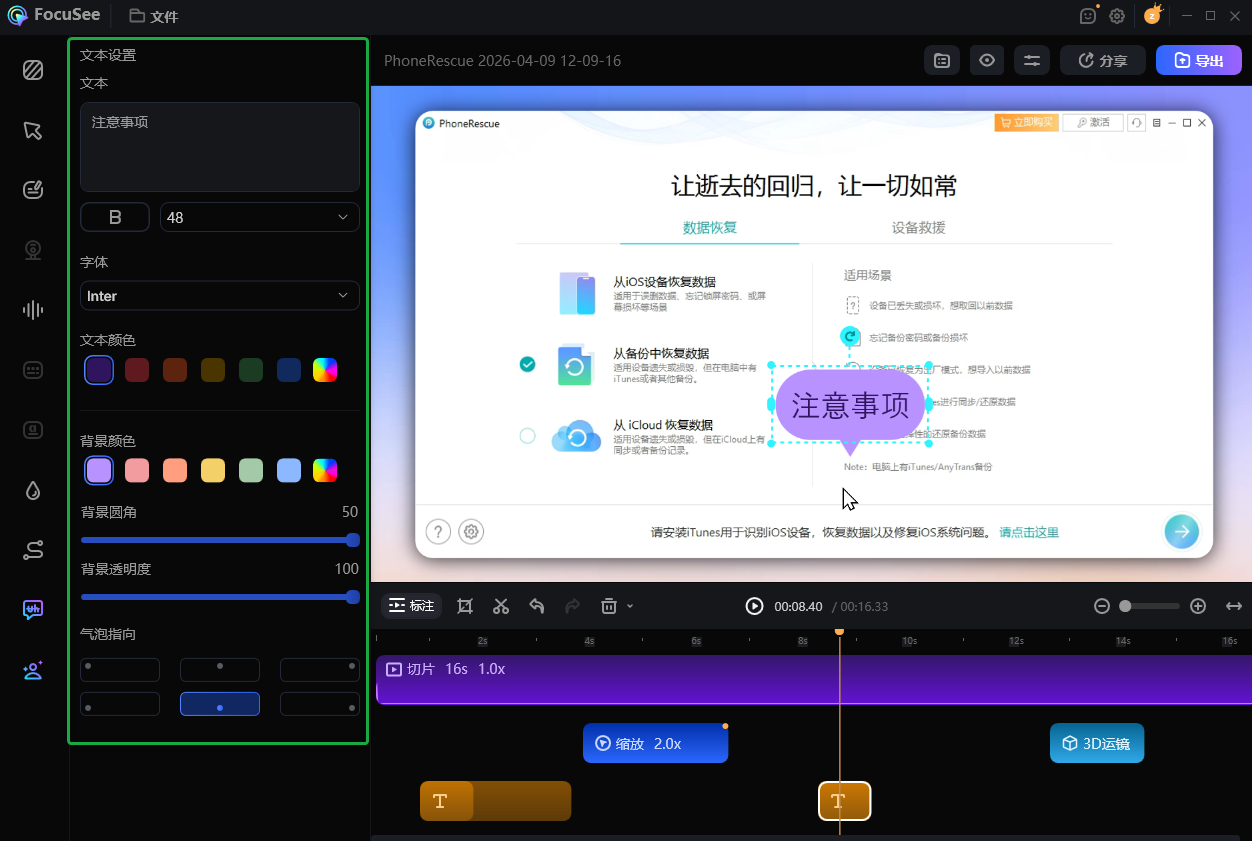Click the redo arrow
1252x841 pixels.
click(573, 606)
